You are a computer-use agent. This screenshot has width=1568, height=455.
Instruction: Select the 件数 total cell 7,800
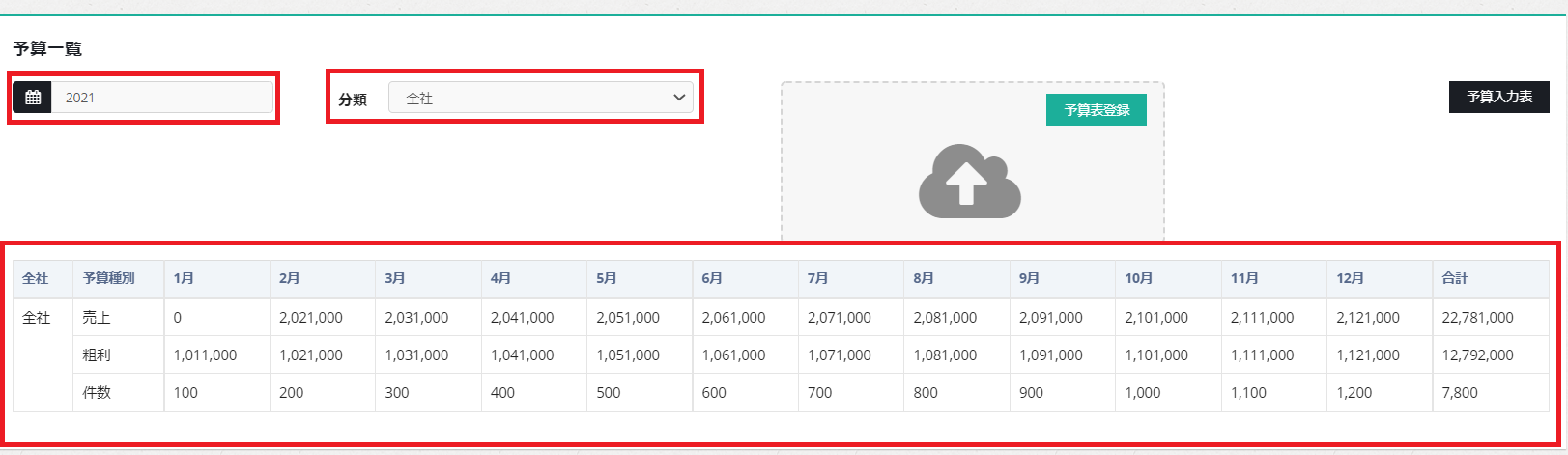point(1460,393)
